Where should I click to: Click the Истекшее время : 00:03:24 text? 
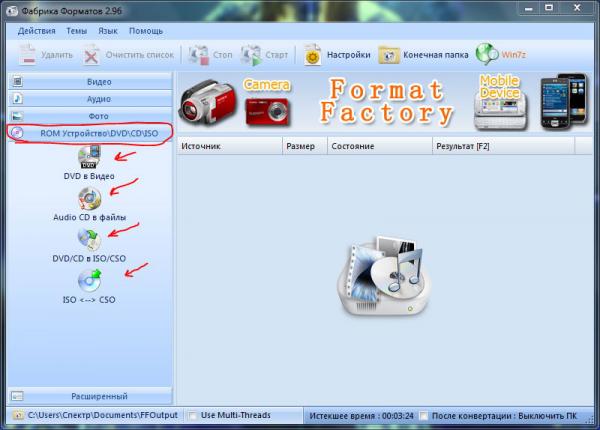pos(362,416)
